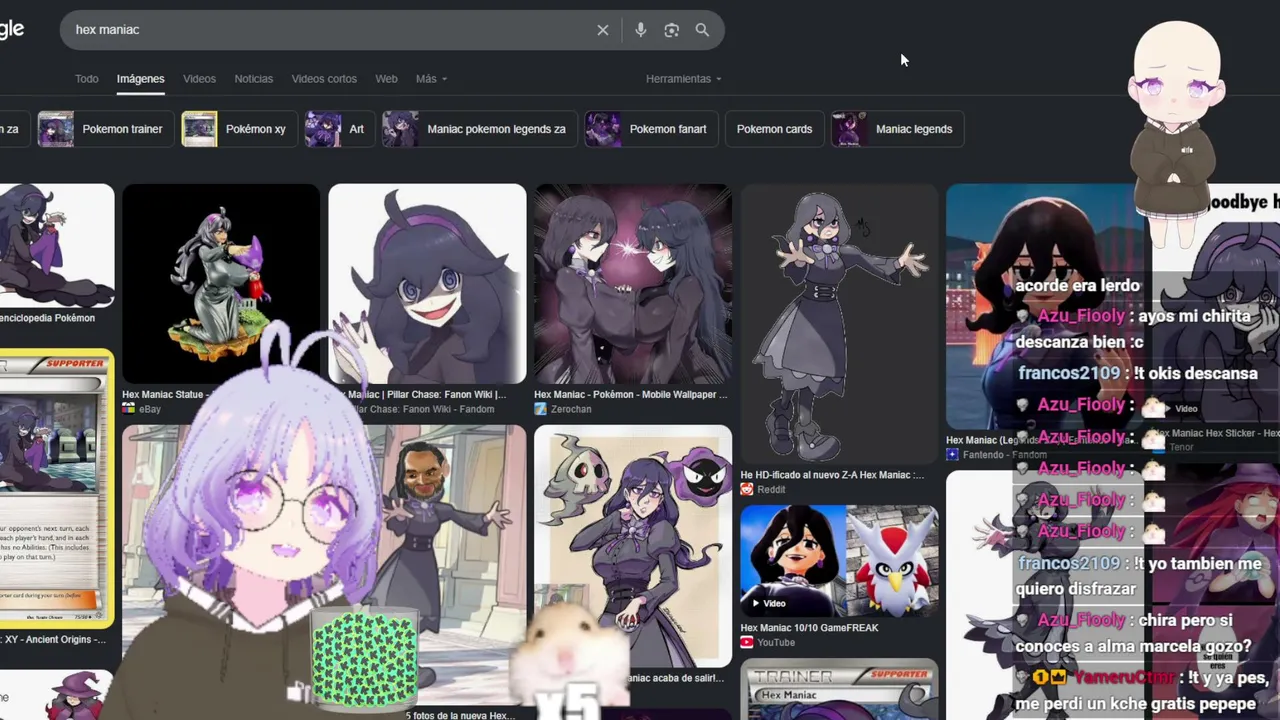Image resolution: width=1280 pixels, height=720 pixels.
Task: Click the eBay favicon below the statue image
Action: 128,409
